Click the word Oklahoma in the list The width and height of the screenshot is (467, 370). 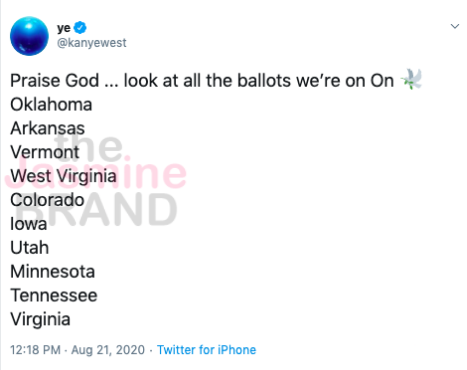point(51,105)
